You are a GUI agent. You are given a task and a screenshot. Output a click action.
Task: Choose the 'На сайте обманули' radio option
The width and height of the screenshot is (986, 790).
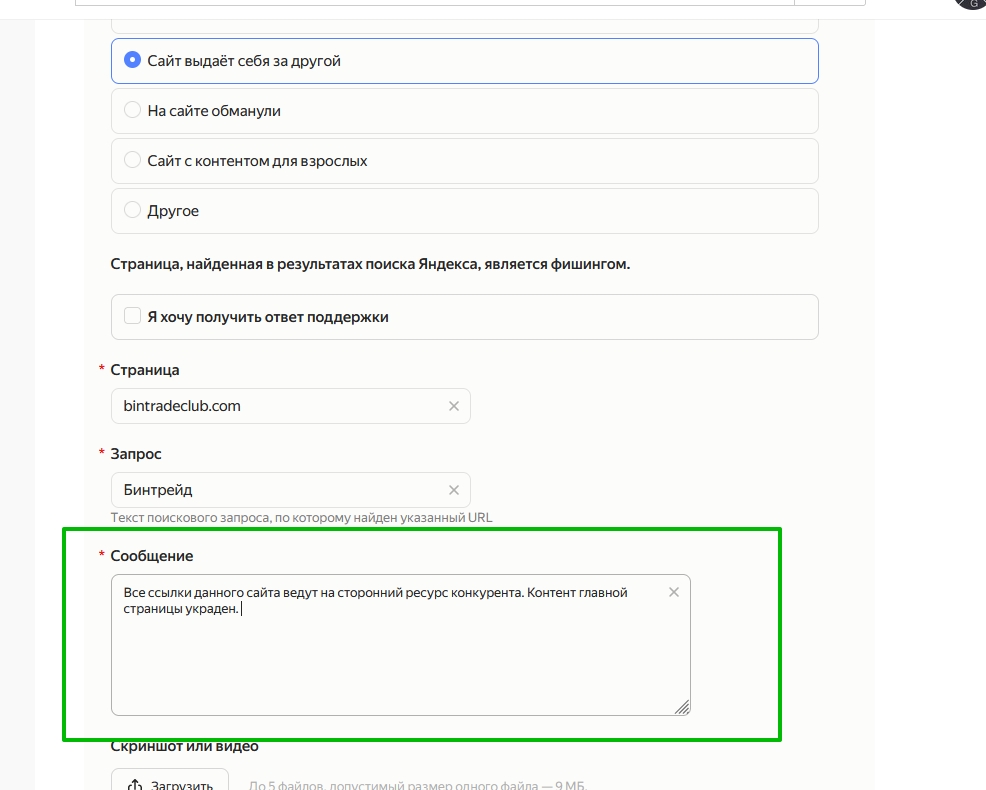[x=132, y=111]
